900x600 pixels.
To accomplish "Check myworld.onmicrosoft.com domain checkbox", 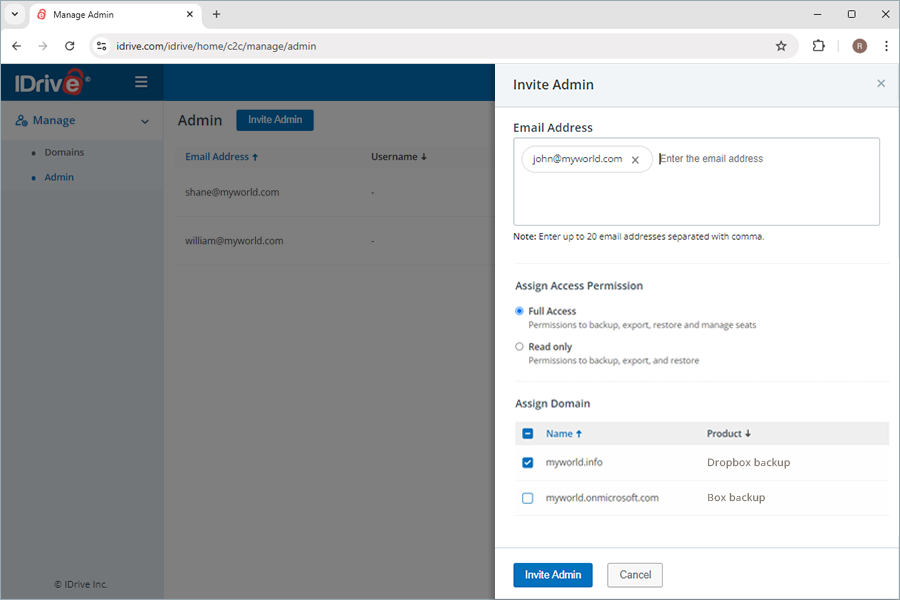I will pyautogui.click(x=527, y=498).
